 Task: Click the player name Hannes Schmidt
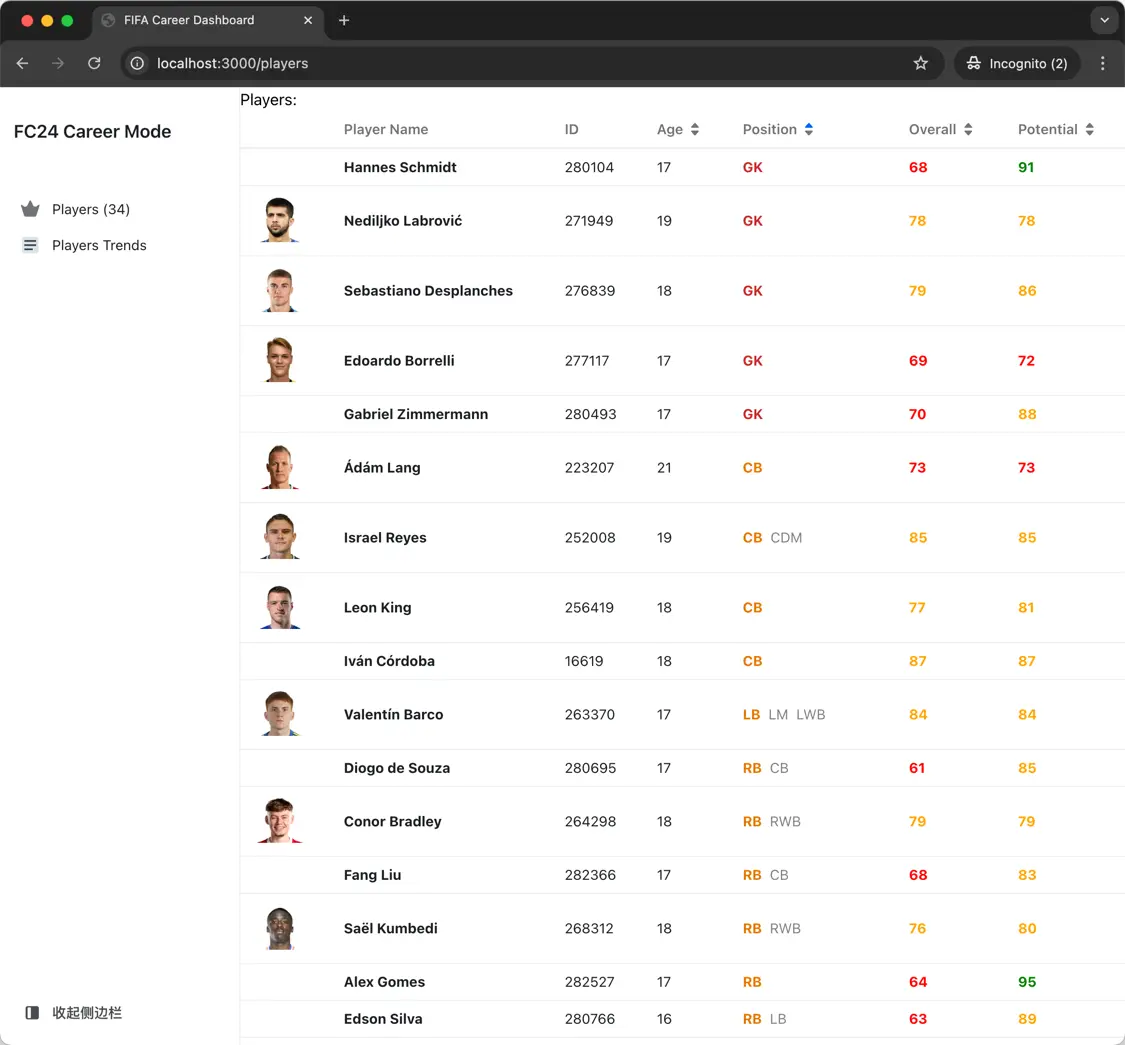400,167
